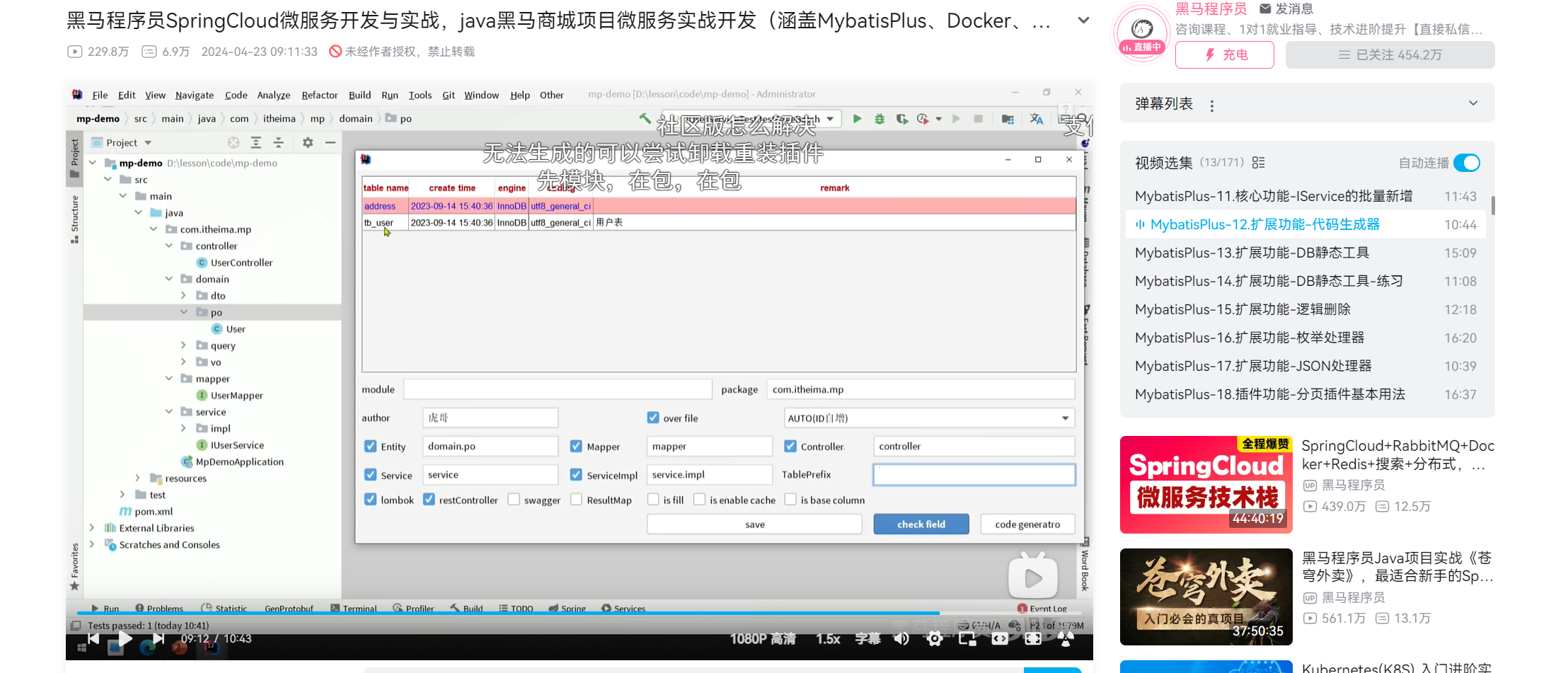Click the Run with Coverage shield icon
The width and height of the screenshot is (1568, 673).
coord(901,119)
